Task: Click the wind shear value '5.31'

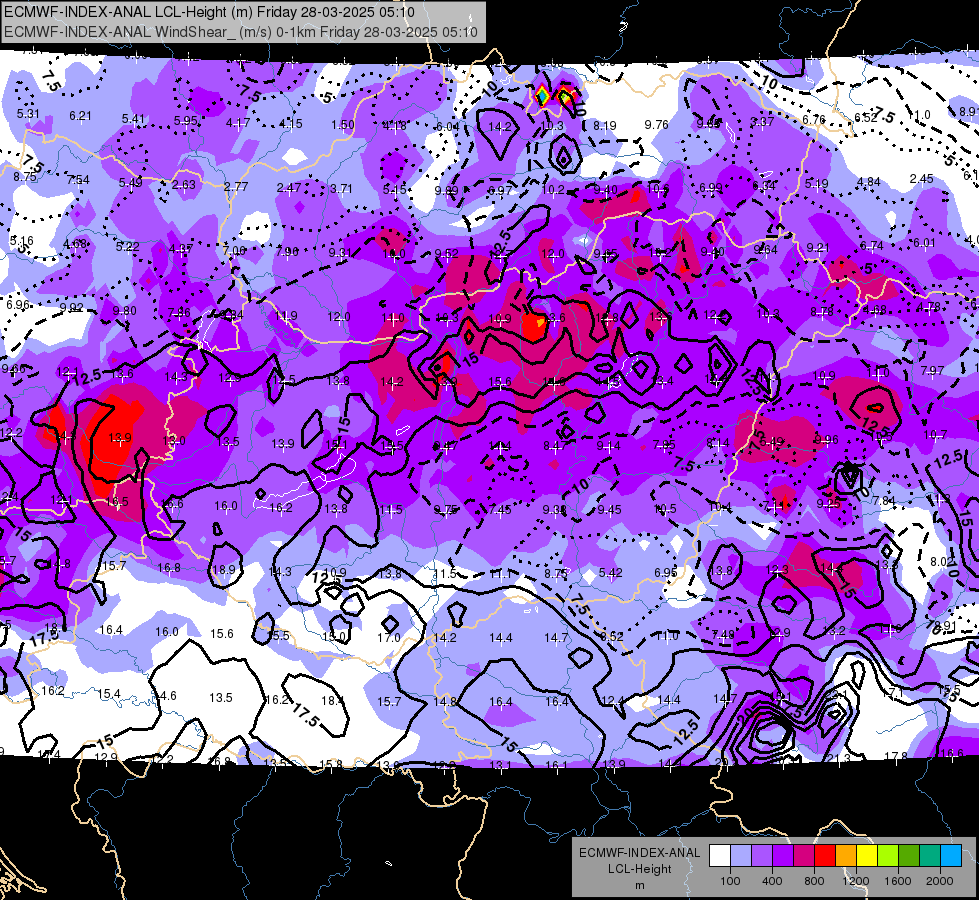Action: [28, 114]
